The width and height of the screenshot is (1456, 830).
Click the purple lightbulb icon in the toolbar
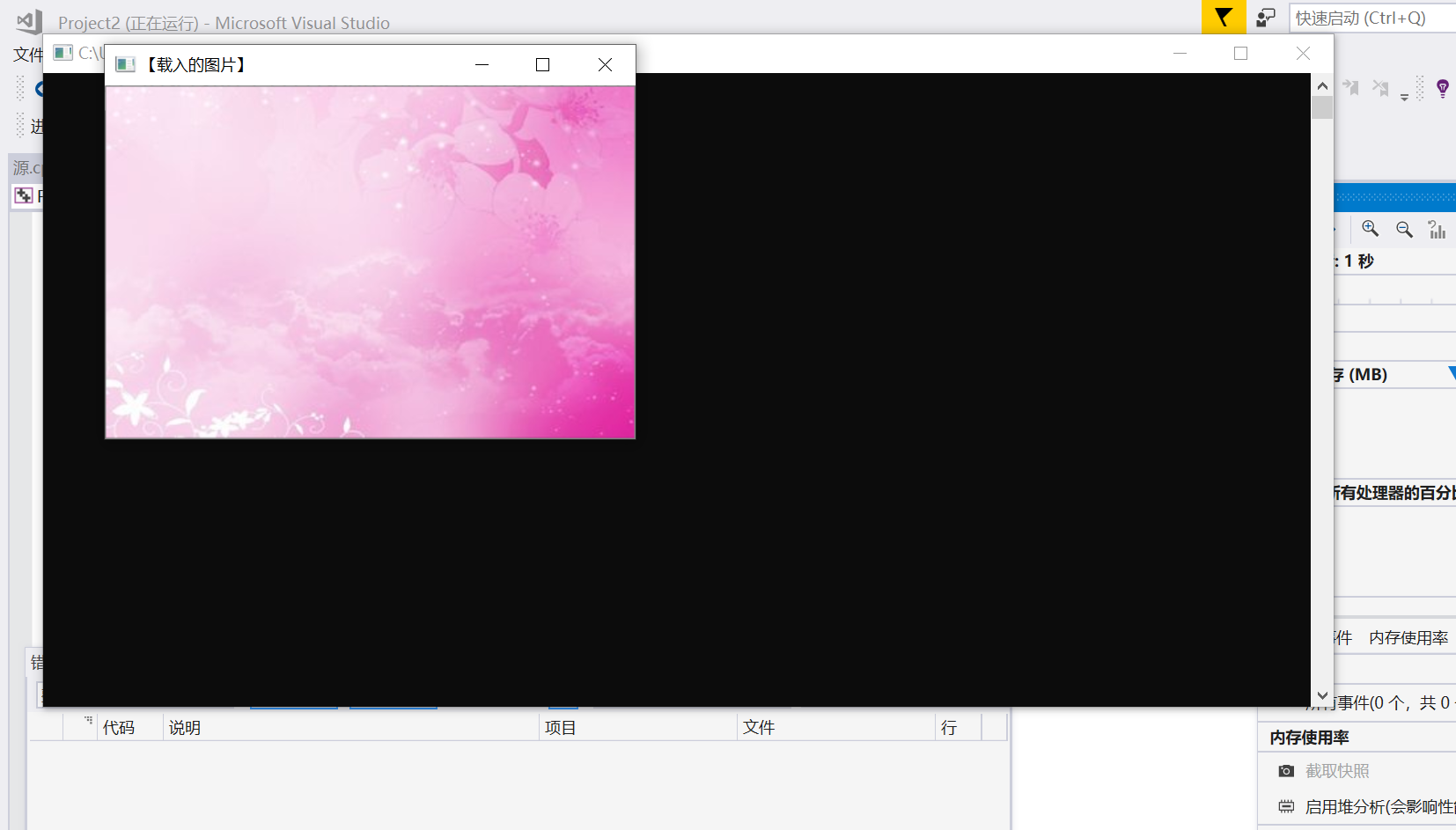point(1442,88)
